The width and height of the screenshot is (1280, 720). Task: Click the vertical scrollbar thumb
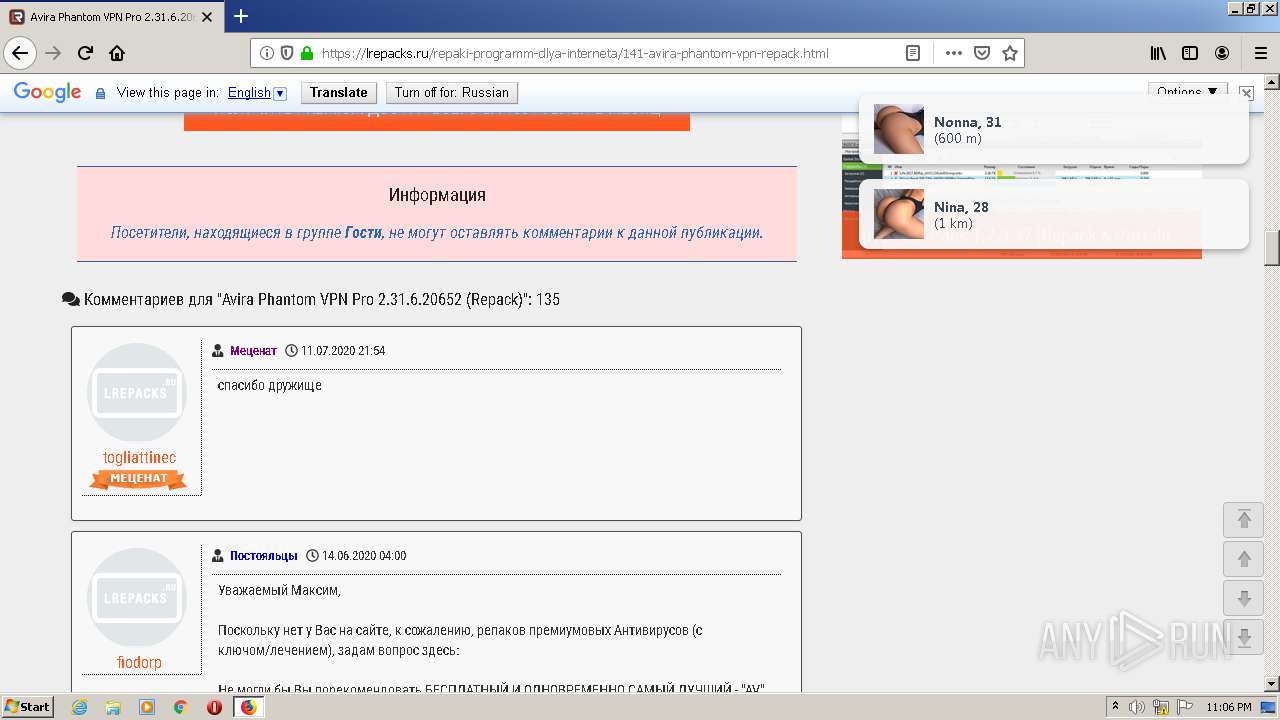1272,248
